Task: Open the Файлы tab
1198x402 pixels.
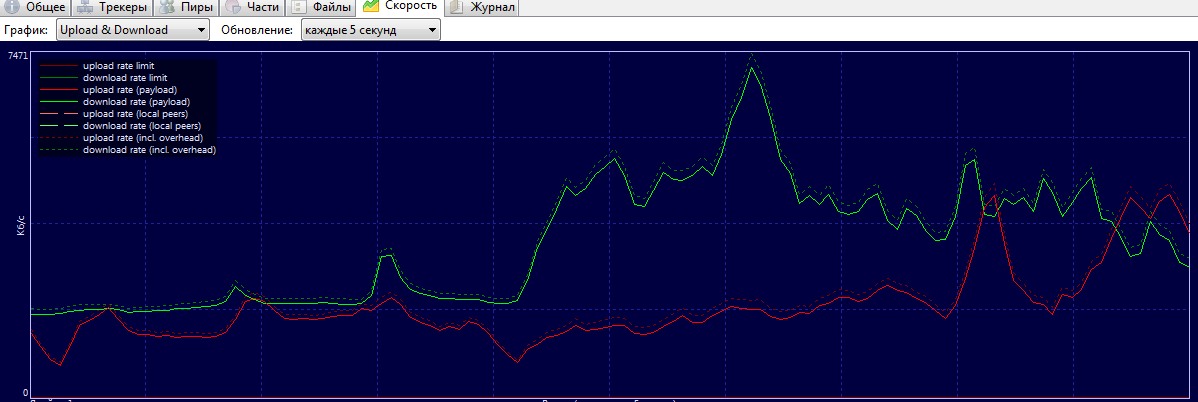Action: 322,8
